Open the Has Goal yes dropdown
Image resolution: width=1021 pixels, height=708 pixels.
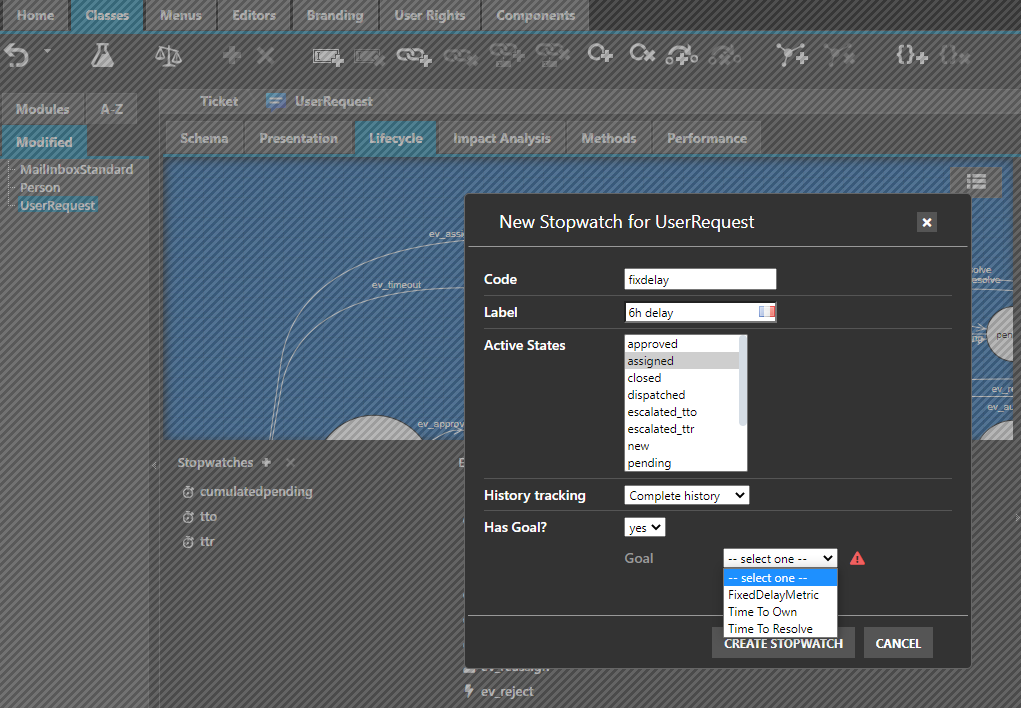click(x=644, y=527)
